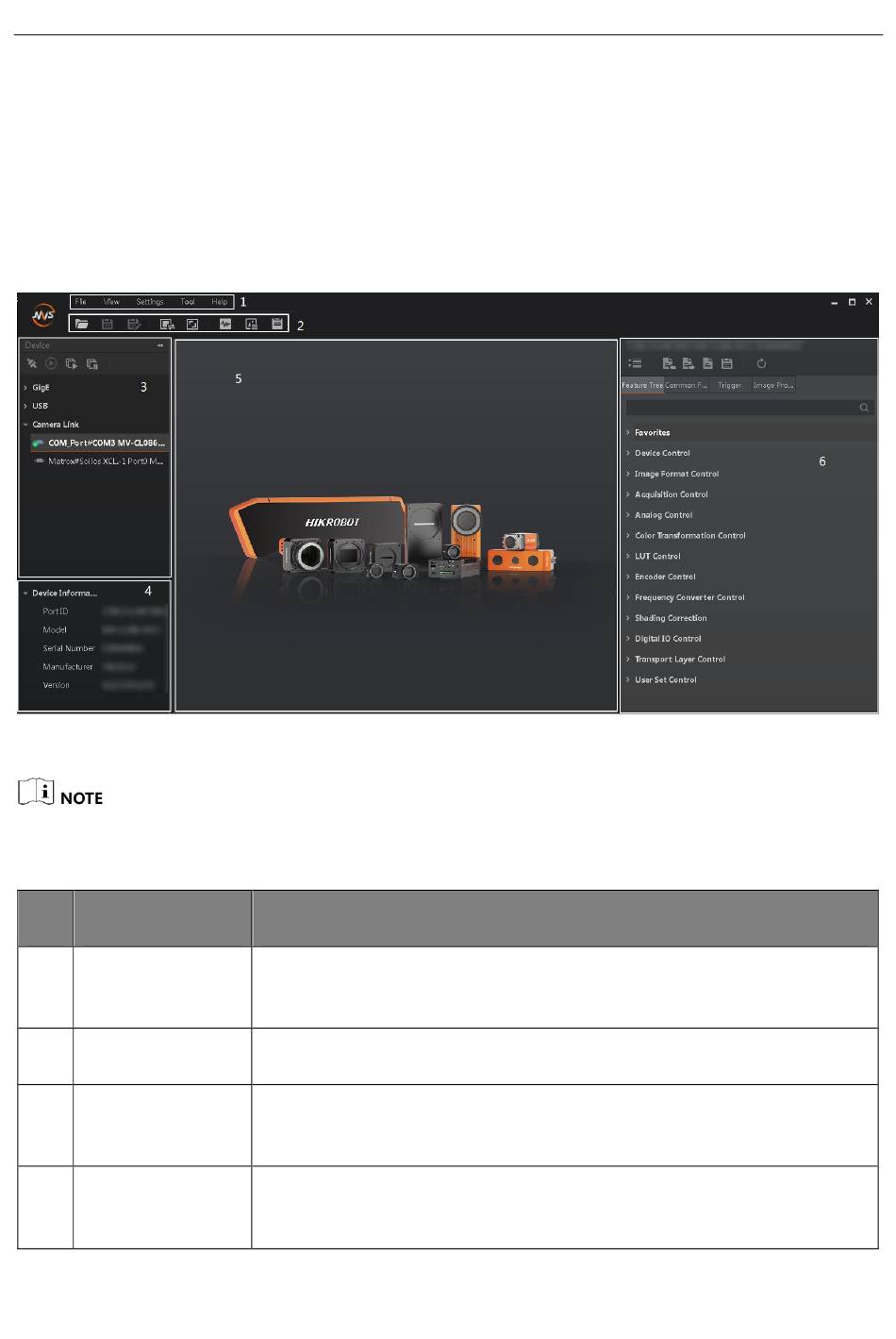Click the save disk icon in feature panel
Viewport: 896px width, 1339px height.
tap(727, 363)
